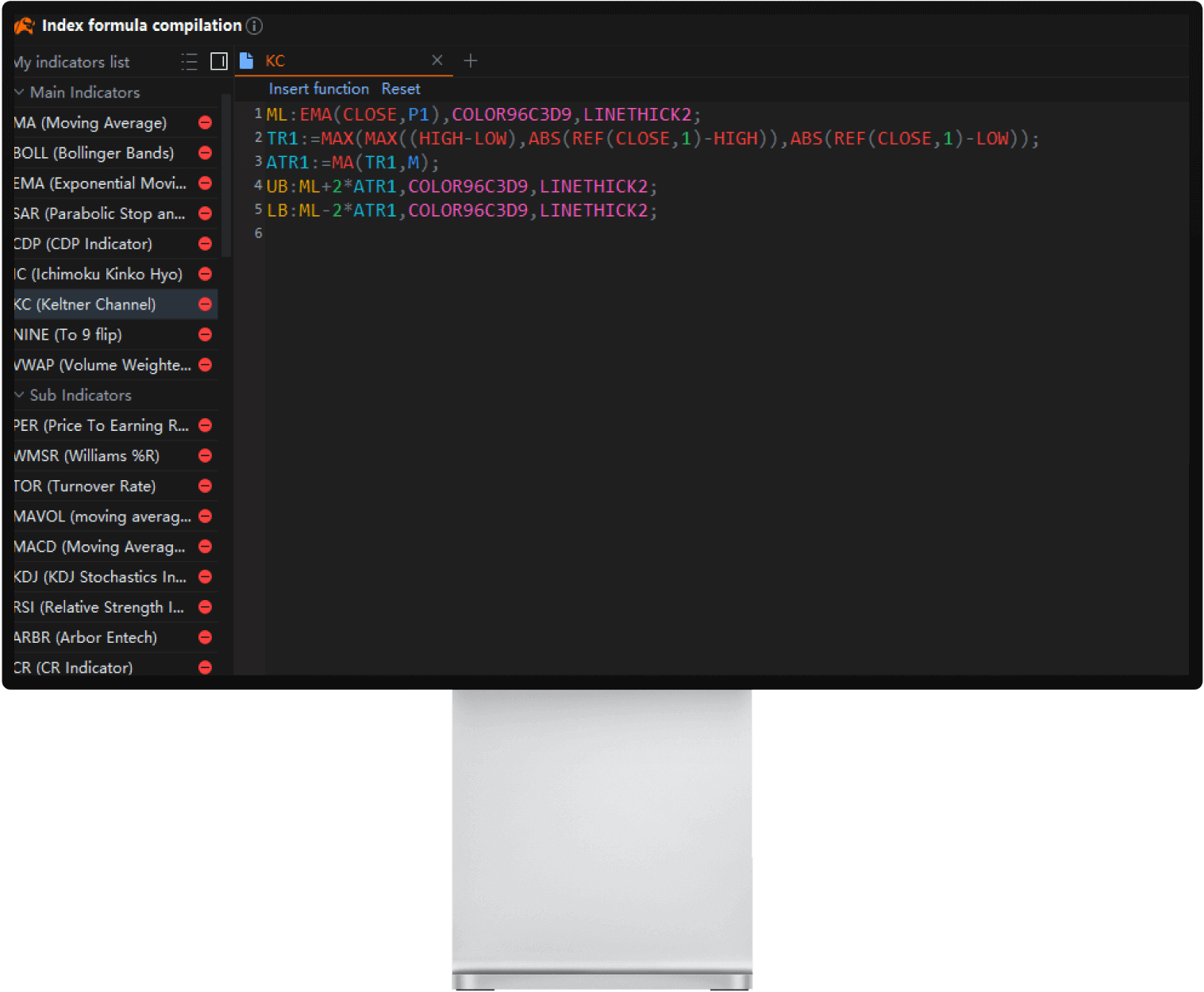Collapse the Main Indicators section
Screen dimensions: 1204x992
coord(18,92)
